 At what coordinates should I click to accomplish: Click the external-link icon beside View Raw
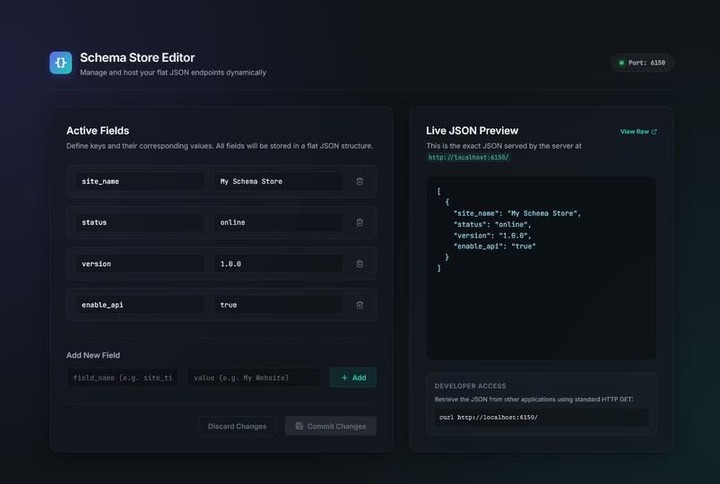(x=654, y=132)
